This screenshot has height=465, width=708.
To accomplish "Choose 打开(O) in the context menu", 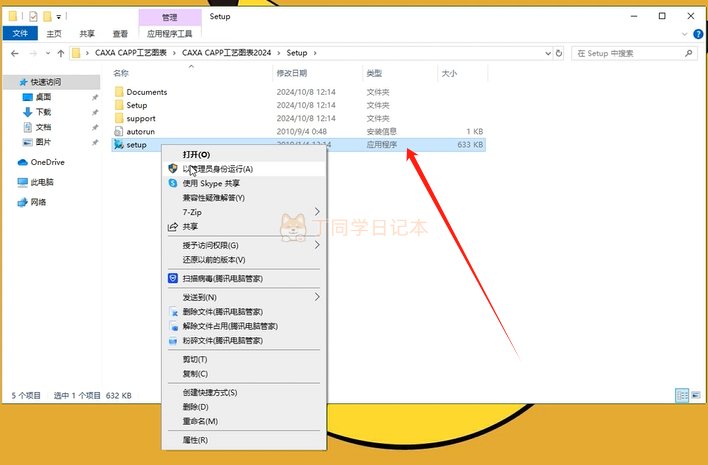I will (244, 154).
